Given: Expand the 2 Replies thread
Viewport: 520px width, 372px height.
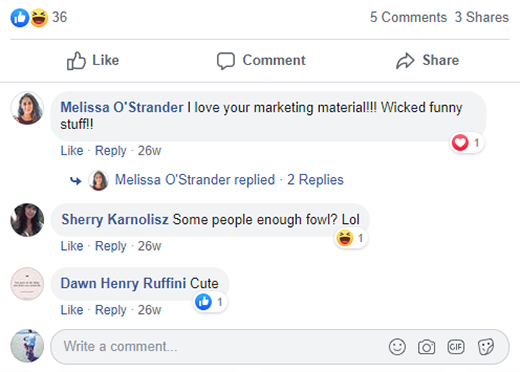Looking at the screenshot, I should click(x=315, y=180).
